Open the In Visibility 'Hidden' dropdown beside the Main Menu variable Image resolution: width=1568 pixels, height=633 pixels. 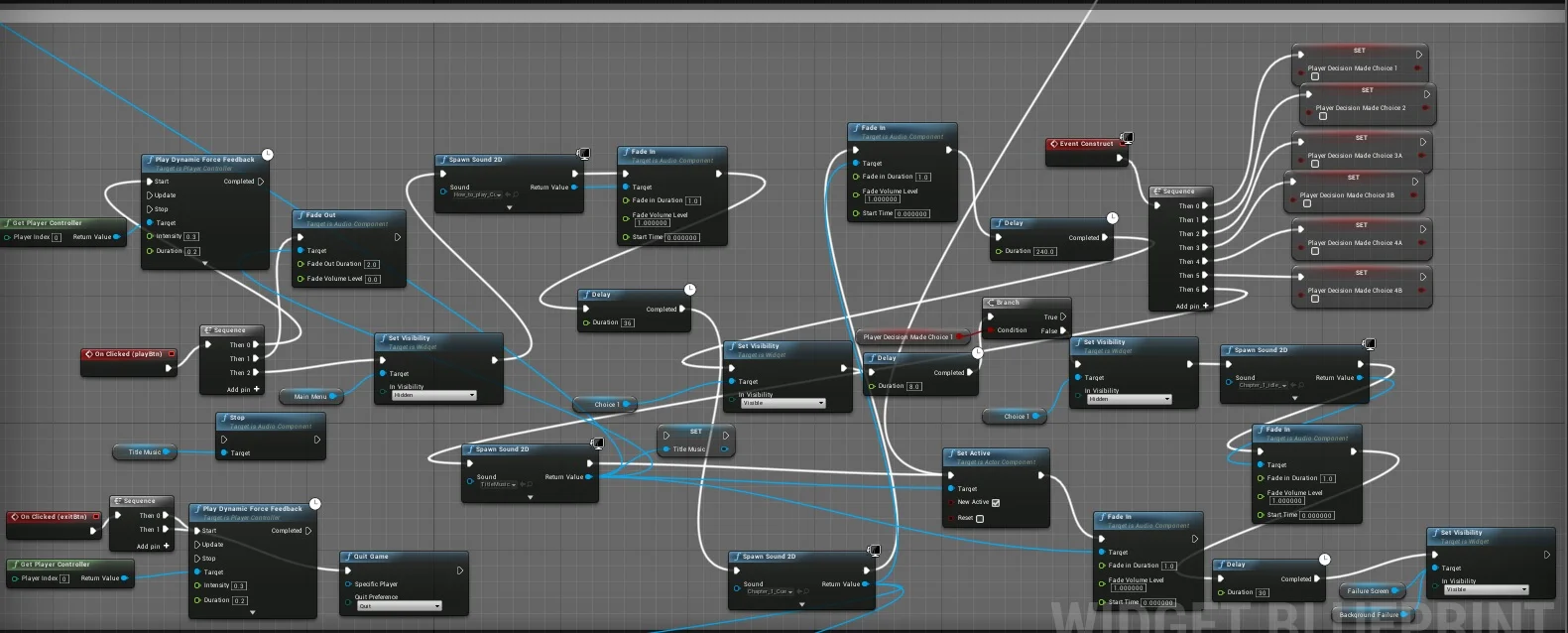(x=434, y=395)
